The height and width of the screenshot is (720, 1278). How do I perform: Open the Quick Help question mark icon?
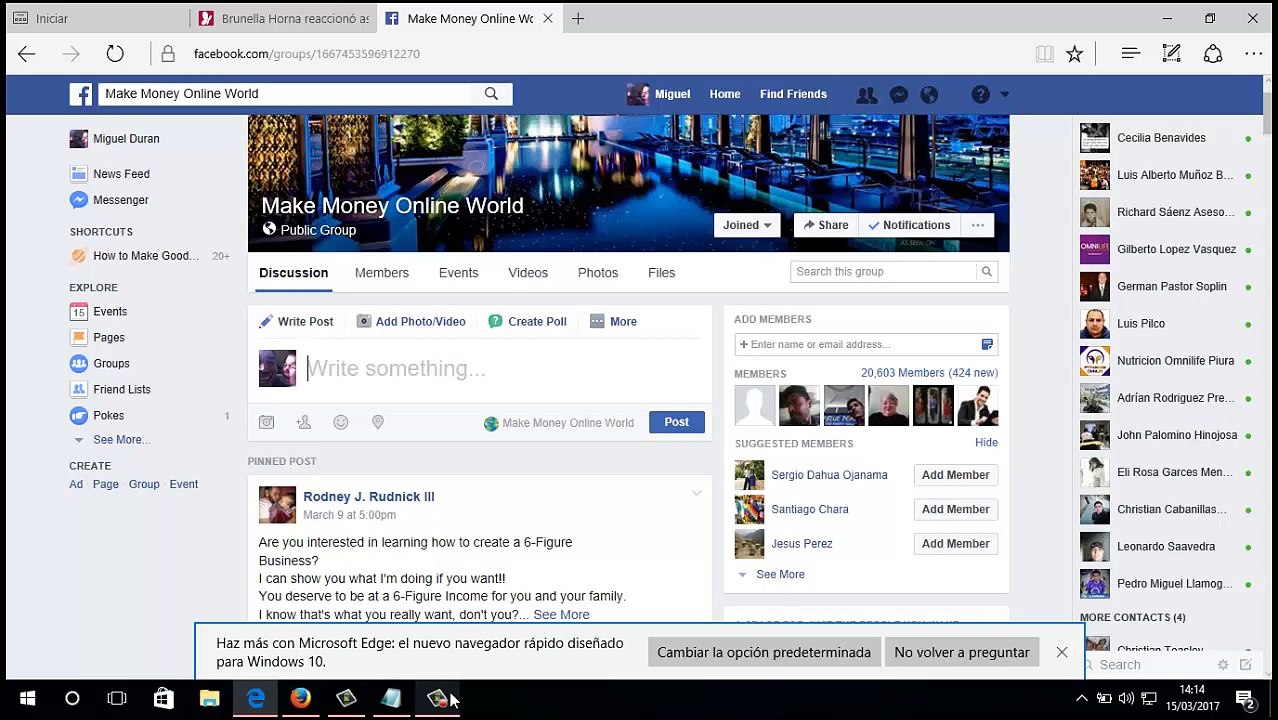point(981,95)
